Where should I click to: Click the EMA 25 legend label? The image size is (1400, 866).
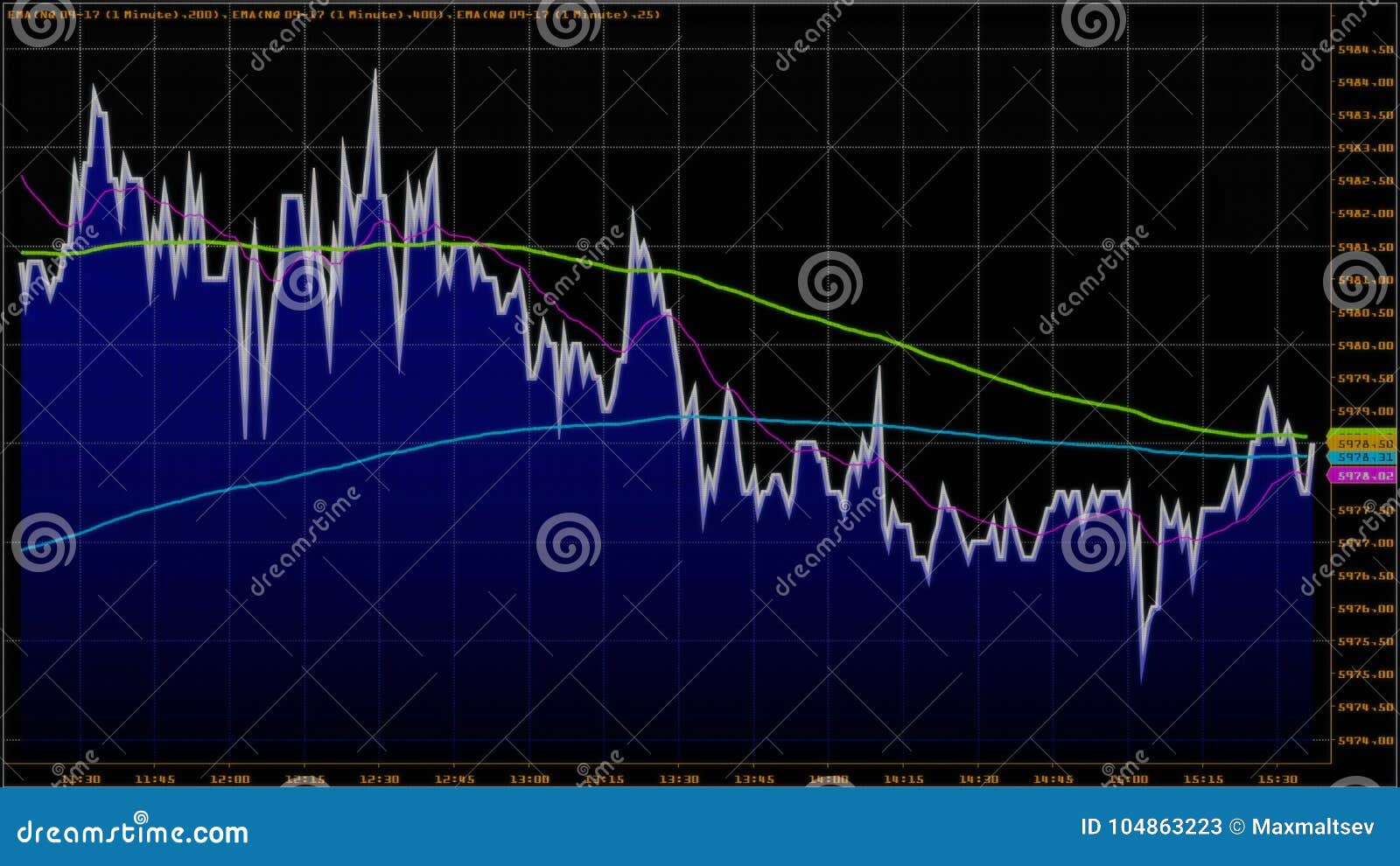coord(558,15)
